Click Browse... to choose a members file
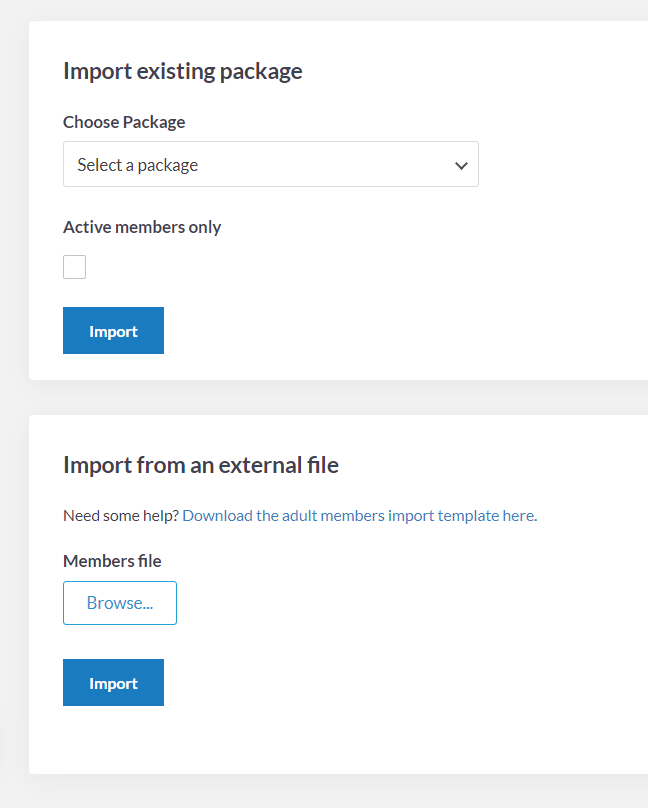This screenshot has width=648, height=808. (x=120, y=603)
